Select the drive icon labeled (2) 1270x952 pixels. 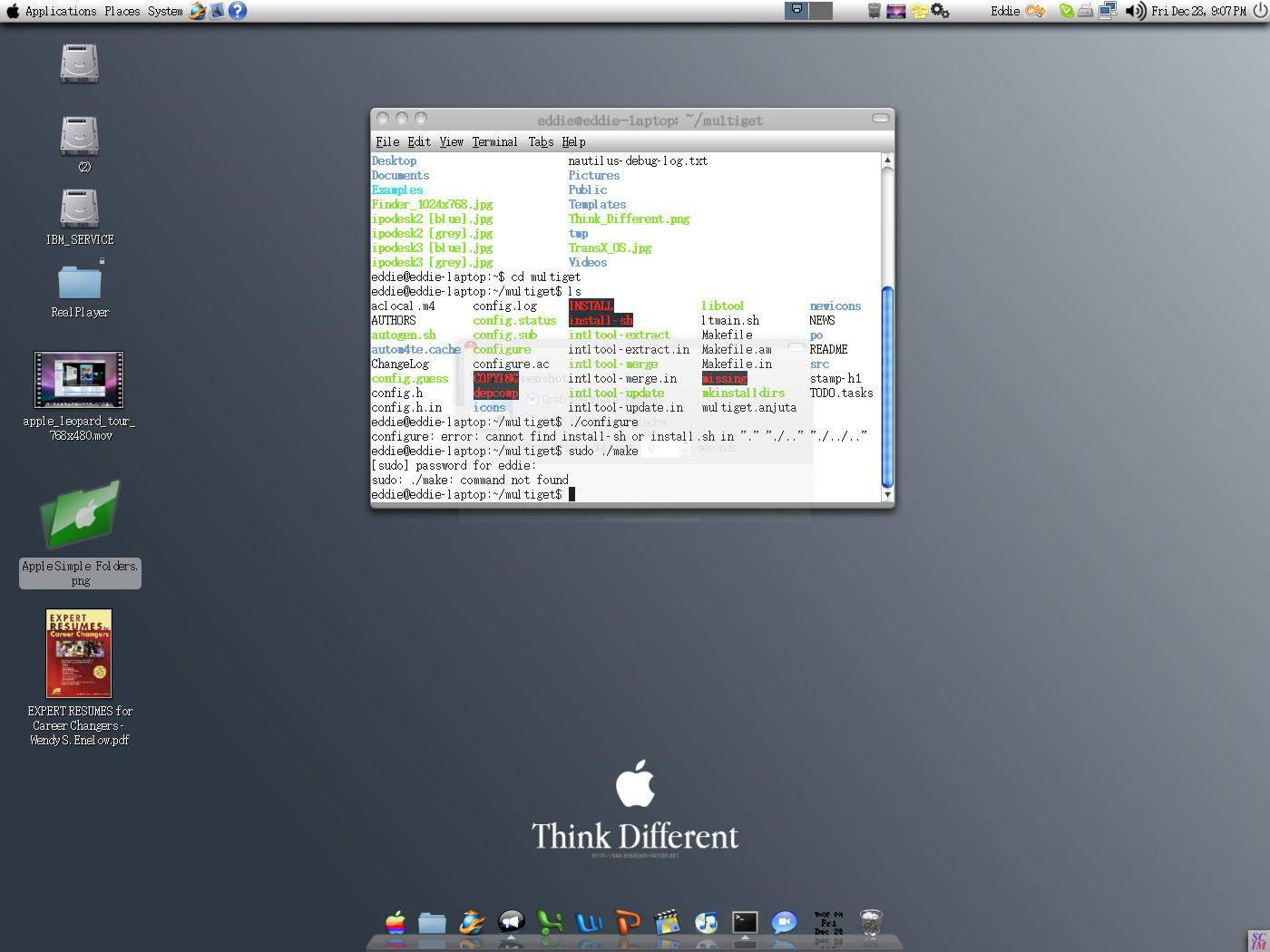pyautogui.click(x=80, y=136)
